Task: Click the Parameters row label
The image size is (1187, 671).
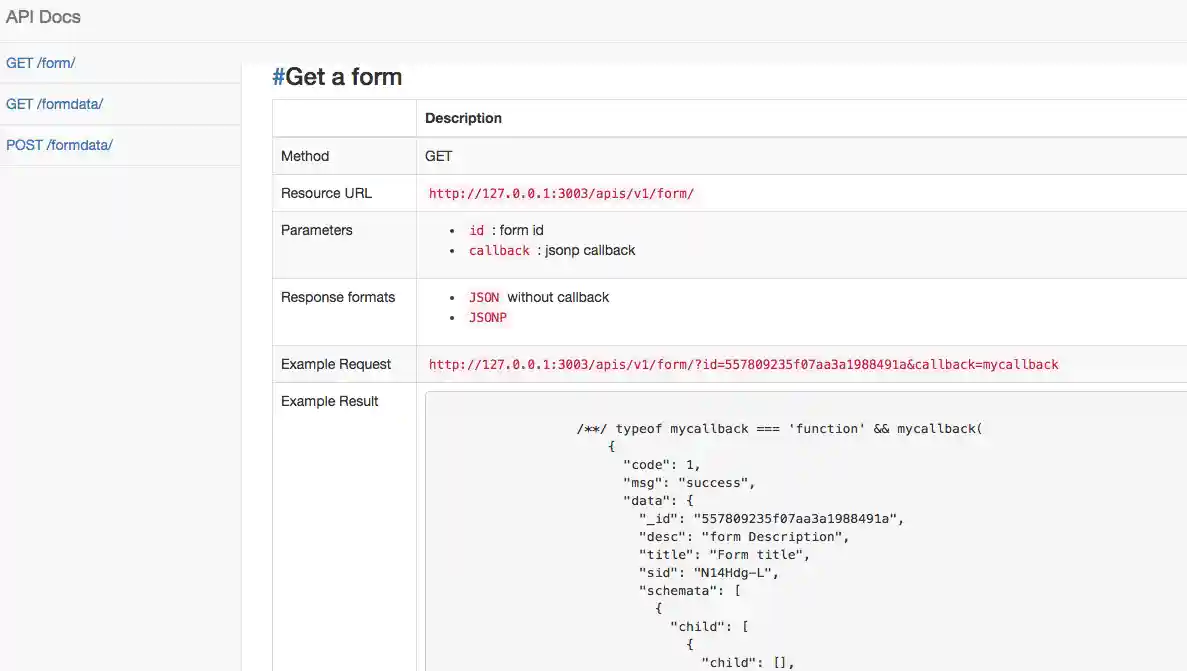Action: point(317,230)
